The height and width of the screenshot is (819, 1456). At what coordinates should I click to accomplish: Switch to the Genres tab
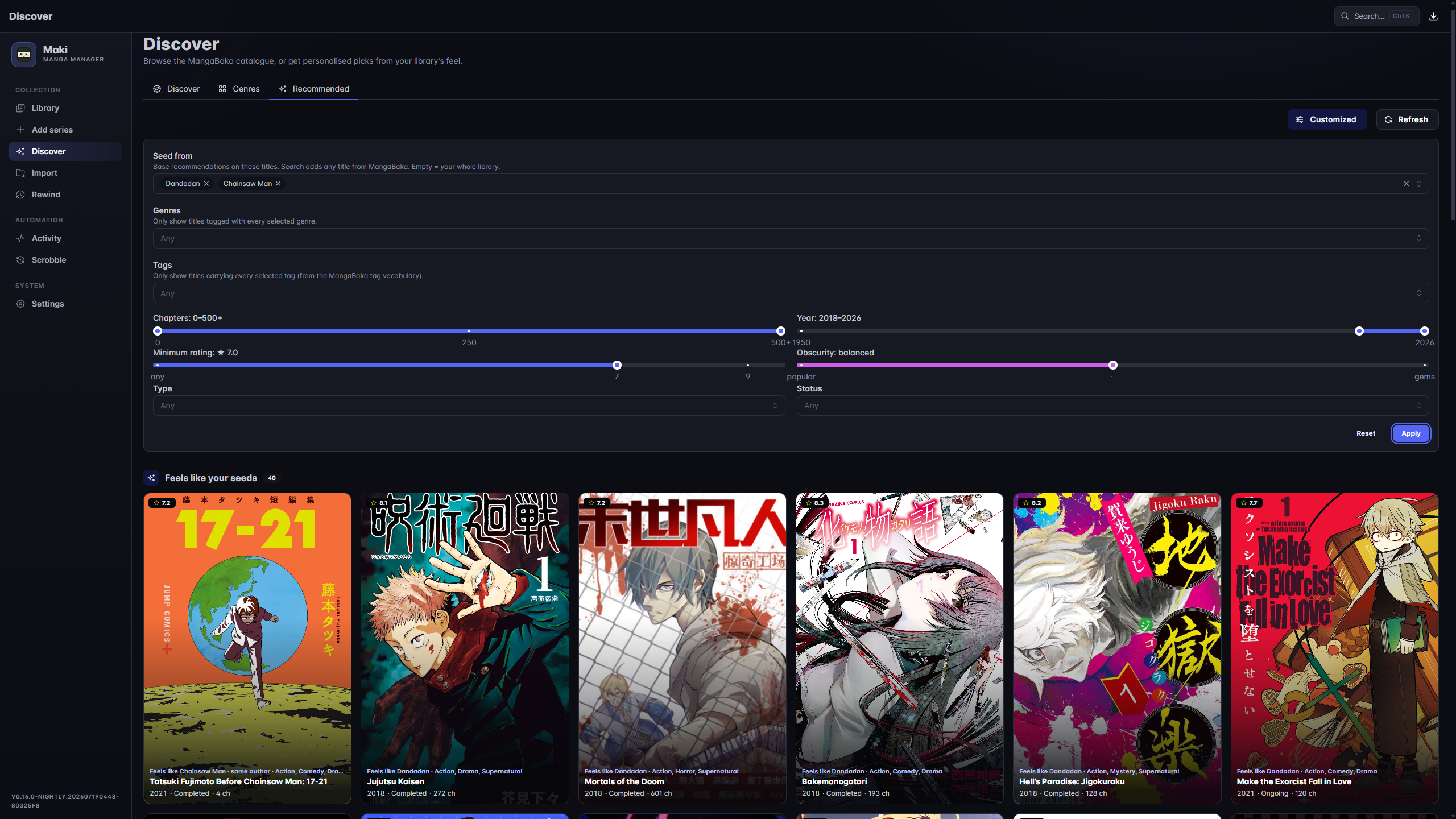239,89
